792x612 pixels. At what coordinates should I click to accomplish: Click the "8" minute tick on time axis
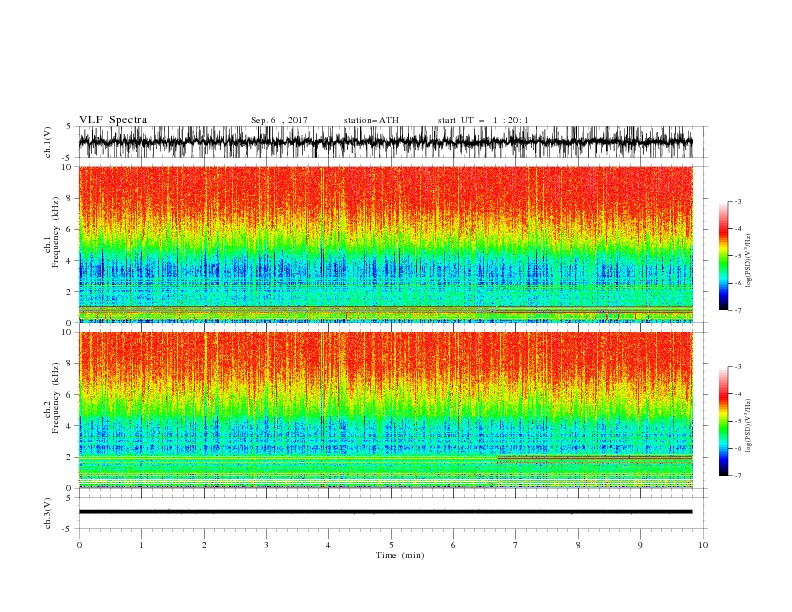578,545
